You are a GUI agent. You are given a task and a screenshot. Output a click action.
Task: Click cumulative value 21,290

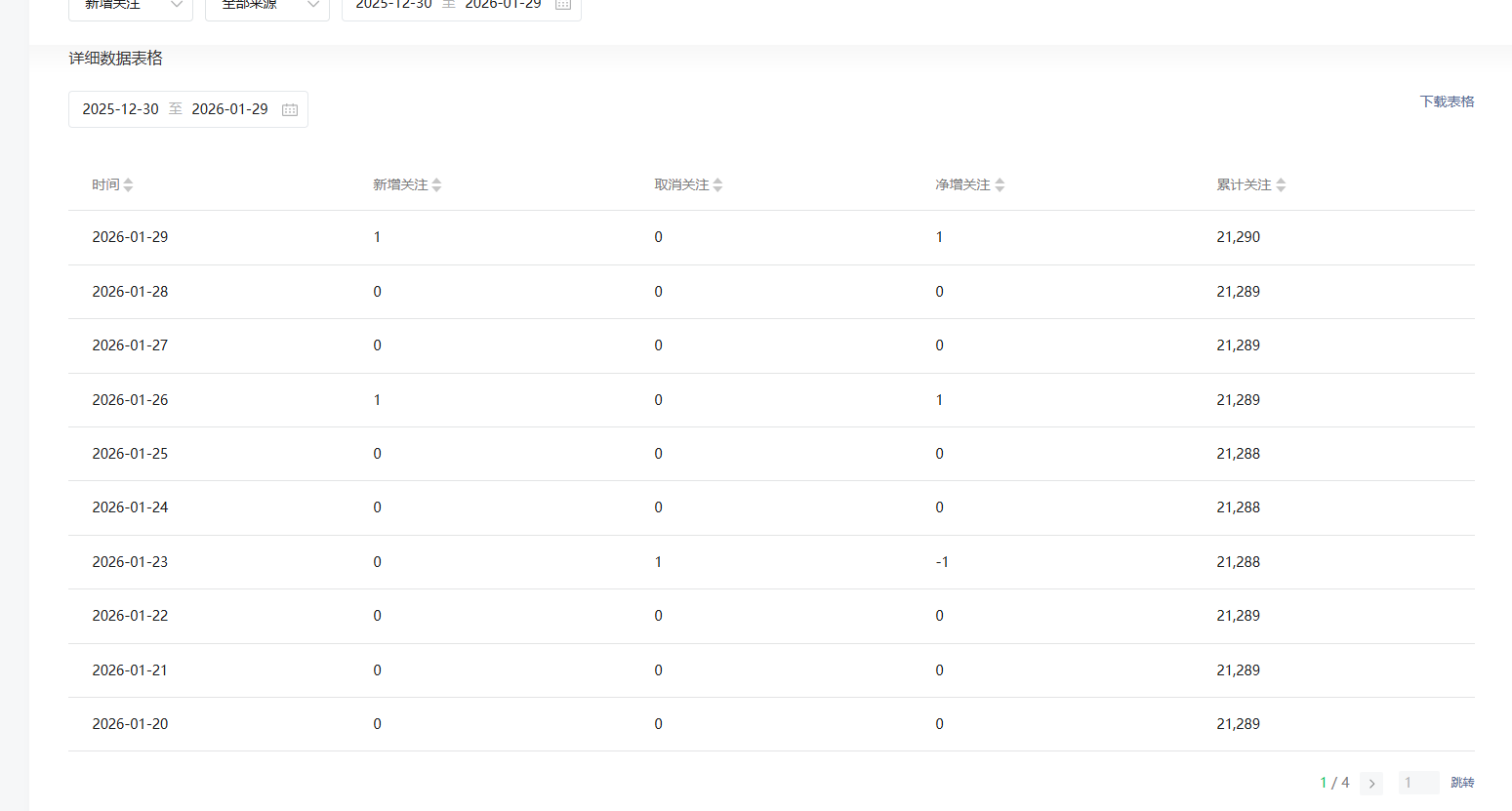pyautogui.click(x=1238, y=237)
